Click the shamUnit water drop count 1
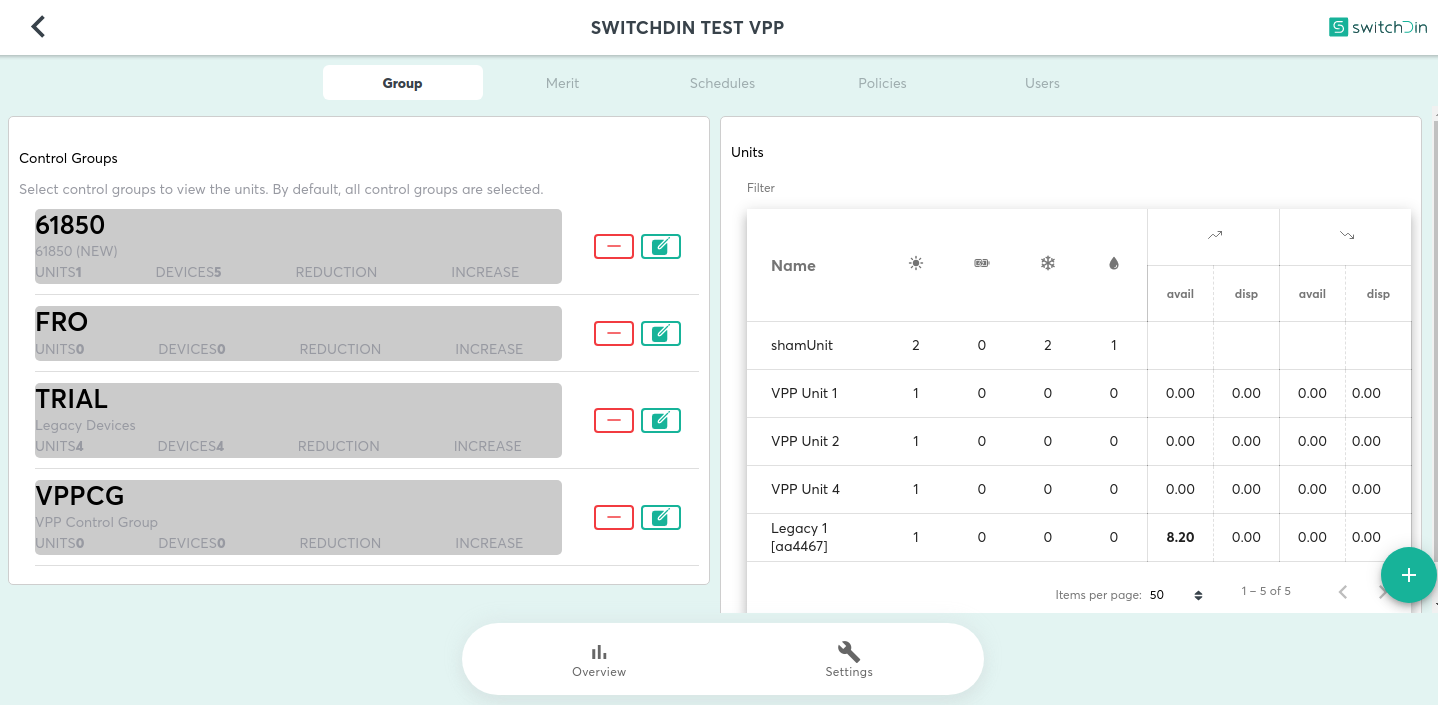 1114,345
